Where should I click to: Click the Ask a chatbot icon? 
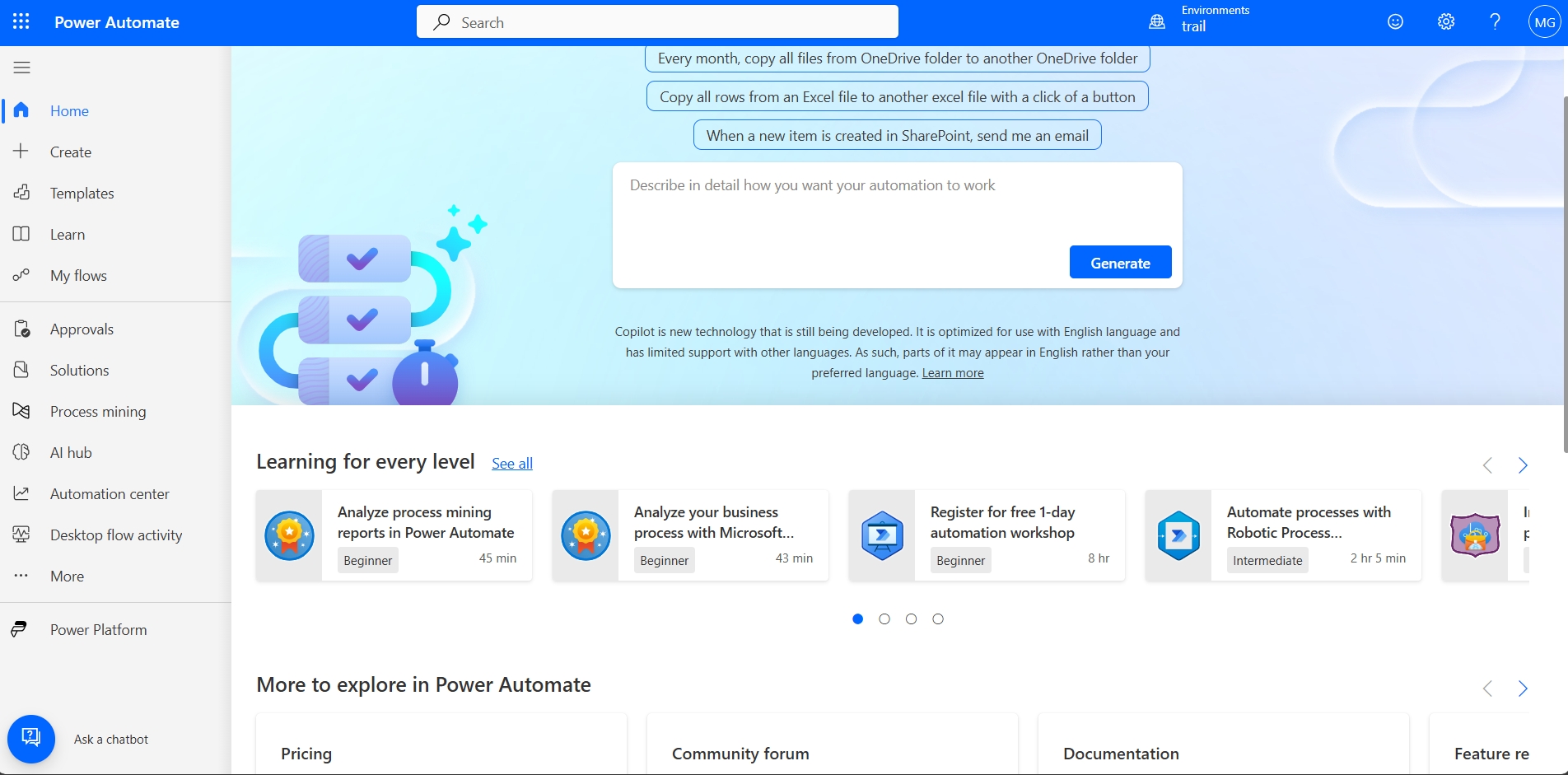tap(31, 739)
